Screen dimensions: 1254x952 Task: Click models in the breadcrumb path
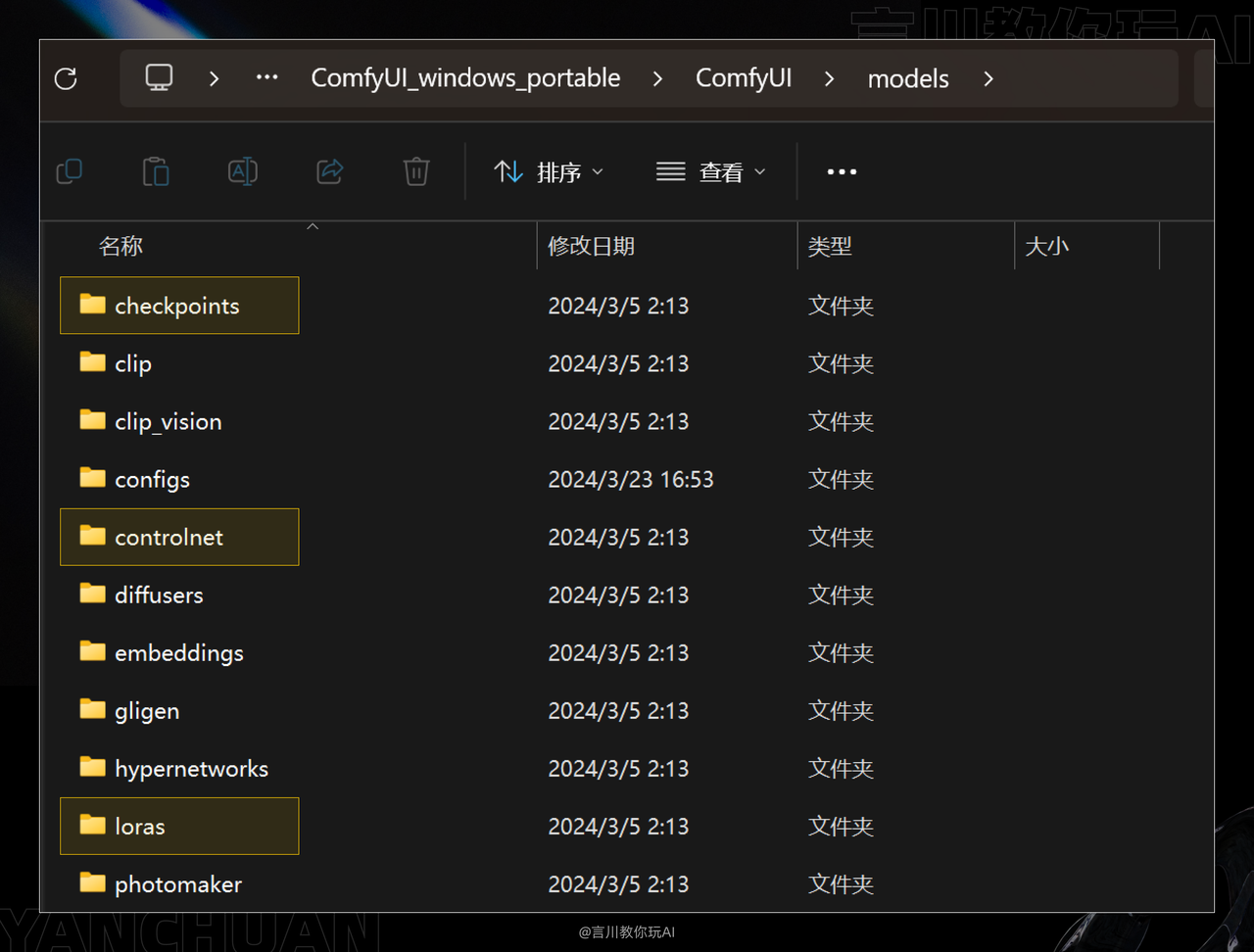[907, 77]
